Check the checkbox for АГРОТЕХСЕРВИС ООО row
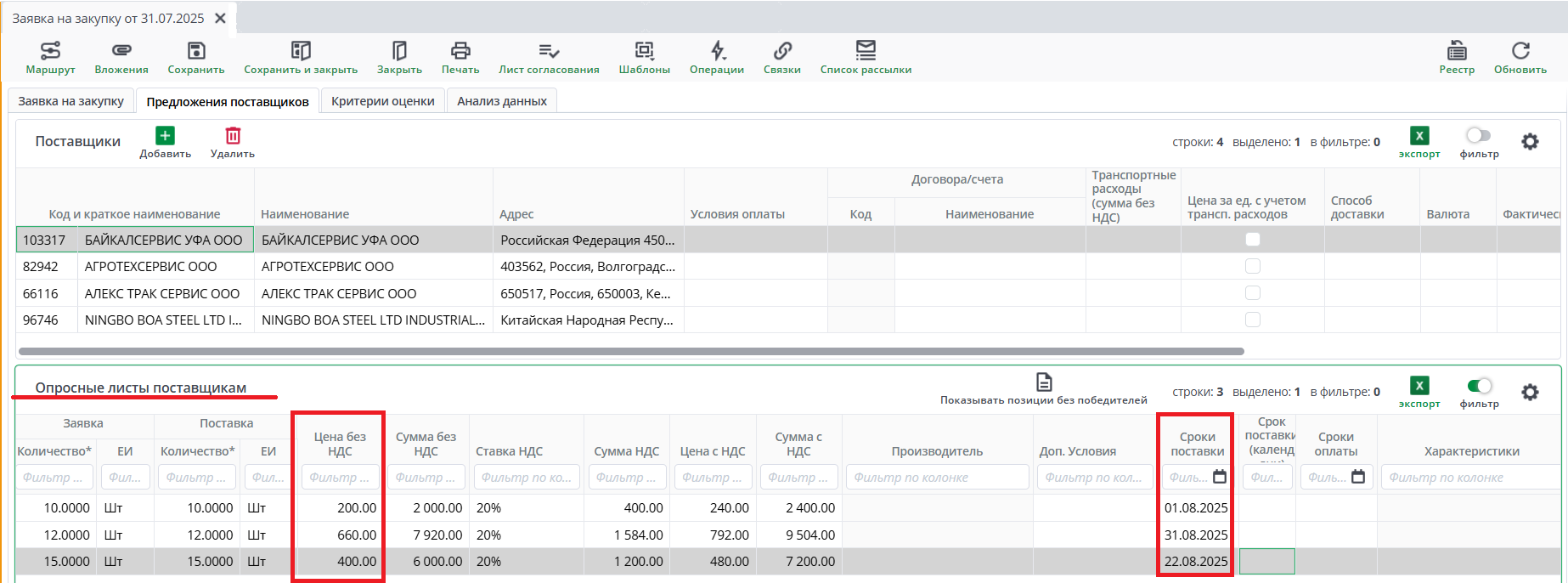The image size is (1568, 583). tap(1252, 266)
